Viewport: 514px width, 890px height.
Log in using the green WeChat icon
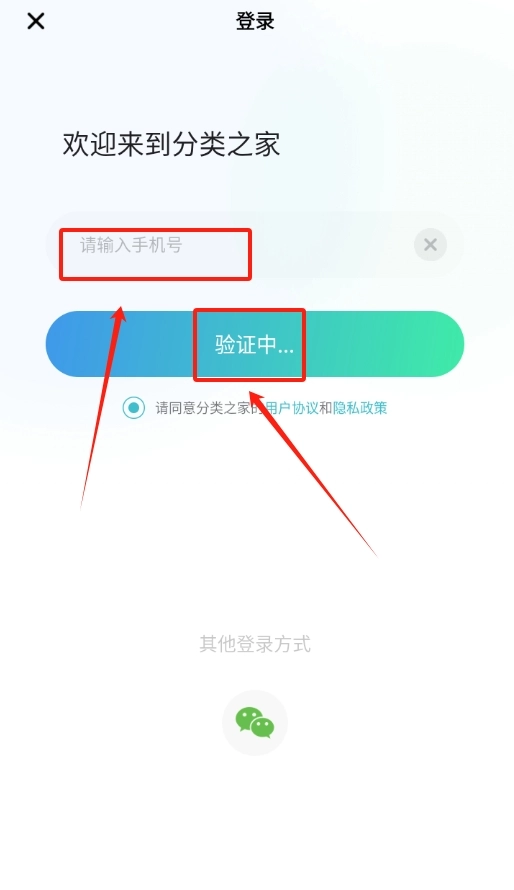(x=255, y=723)
